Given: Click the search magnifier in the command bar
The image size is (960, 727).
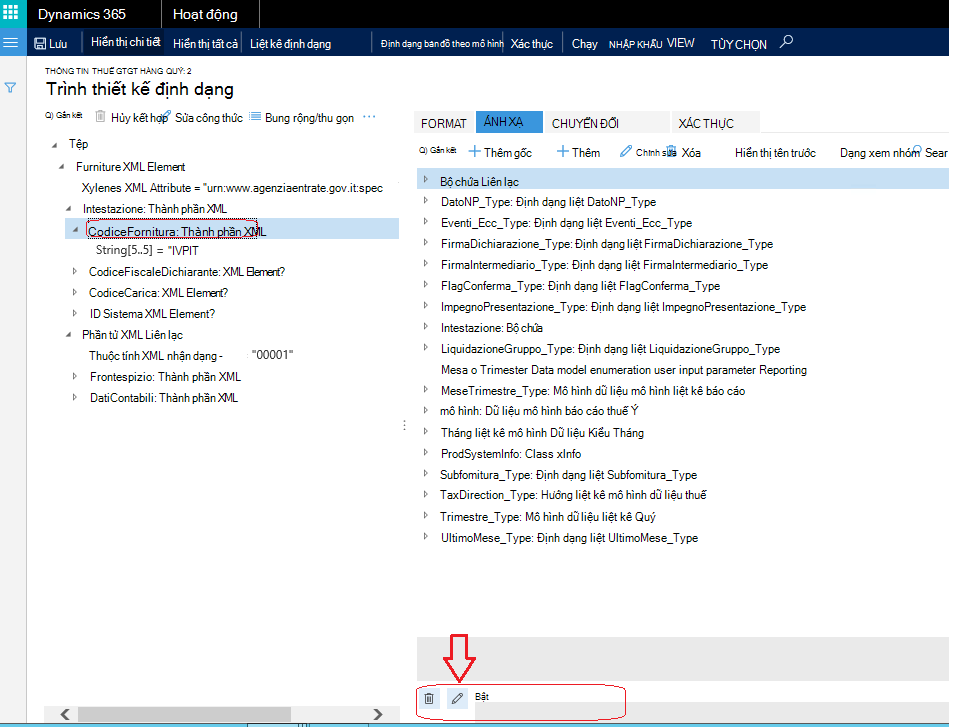Looking at the screenshot, I should (786, 42).
